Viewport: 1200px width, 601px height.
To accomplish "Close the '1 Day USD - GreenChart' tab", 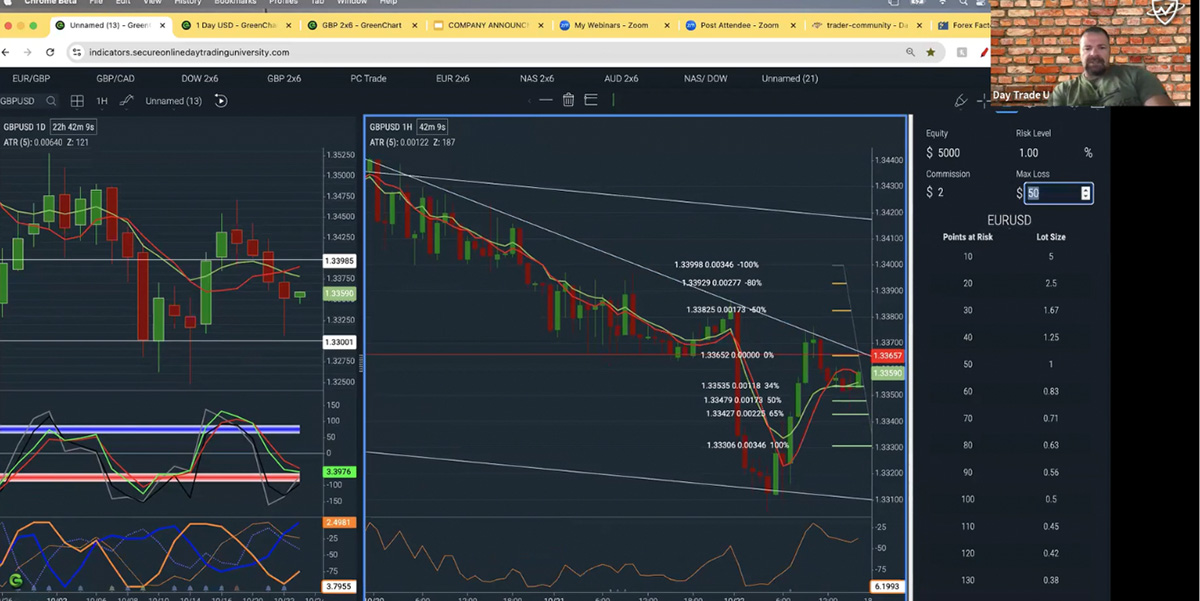I will pyautogui.click(x=289, y=25).
